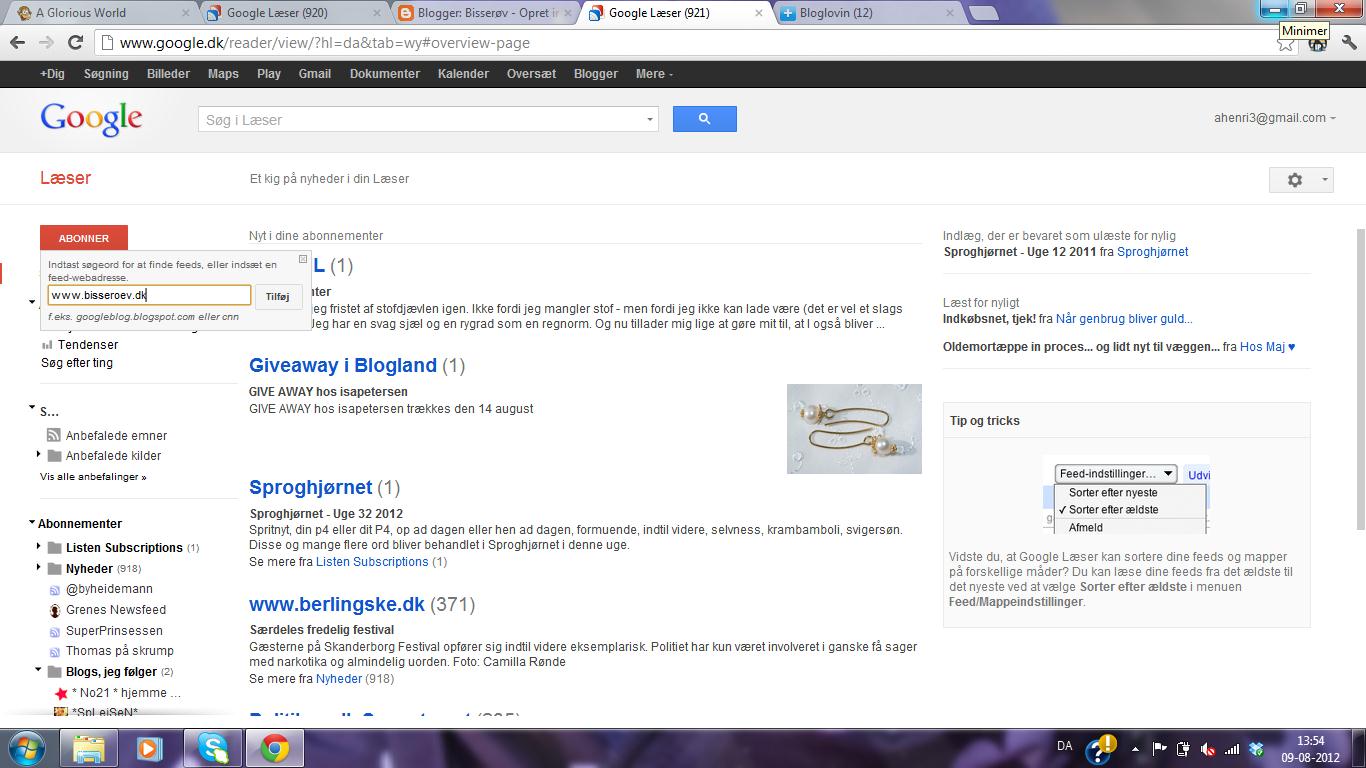This screenshot has height=768, width=1366.
Task: Click the Tendenser chart icon
Action: coord(47,345)
